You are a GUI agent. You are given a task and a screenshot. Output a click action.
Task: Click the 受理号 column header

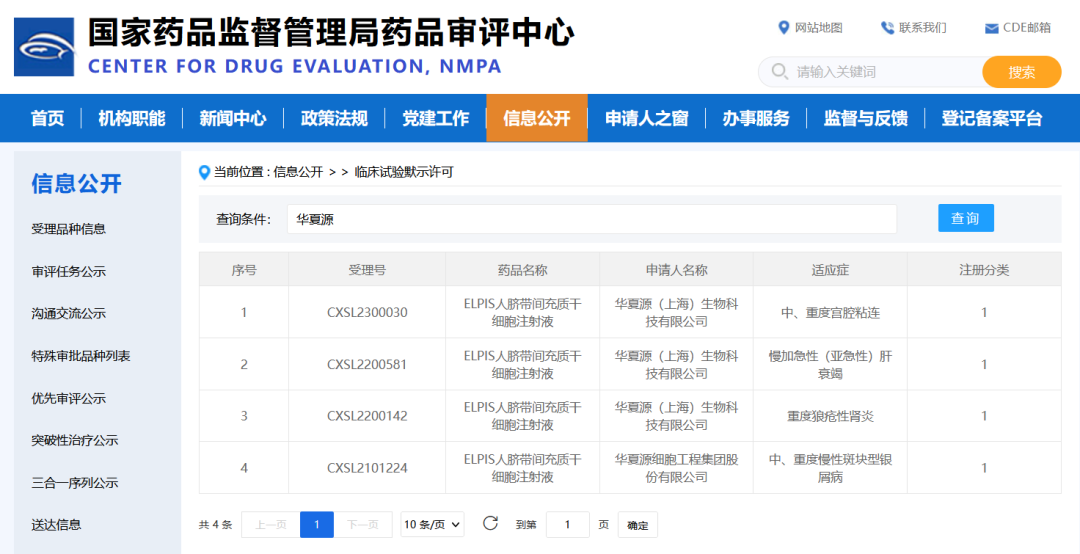point(367,269)
